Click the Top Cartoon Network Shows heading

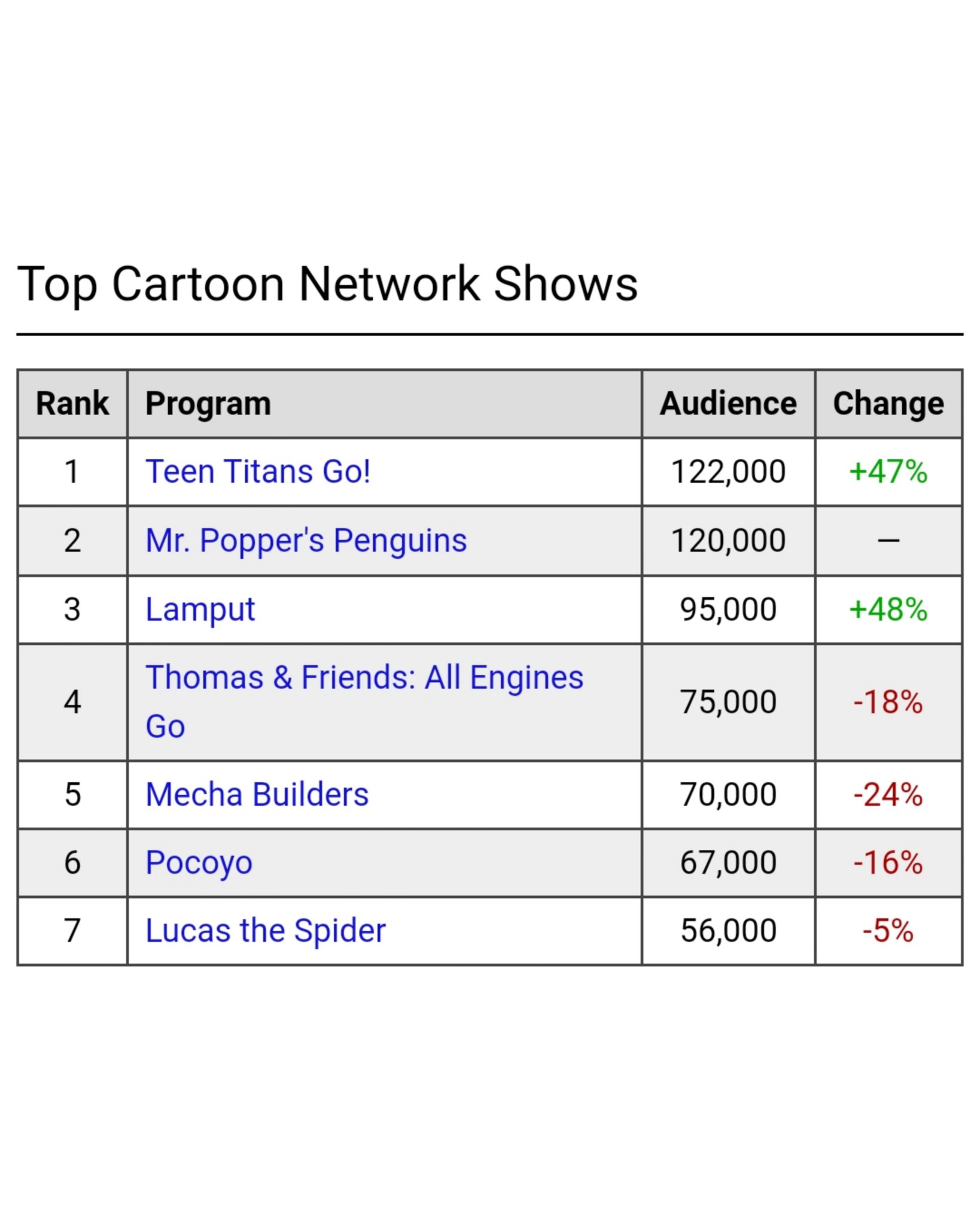click(327, 284)
